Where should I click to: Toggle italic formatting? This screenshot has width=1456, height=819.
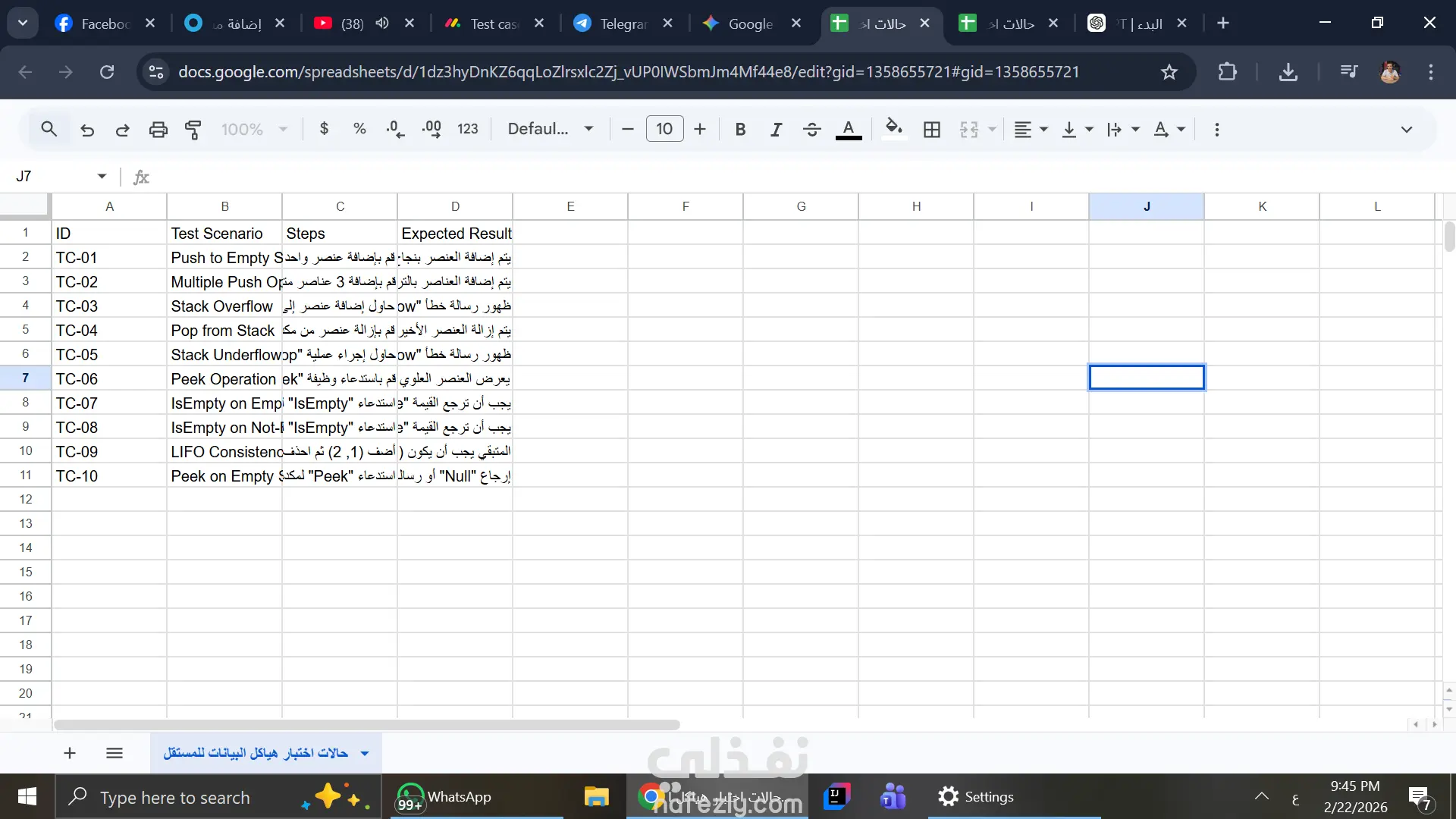[775, 130]
